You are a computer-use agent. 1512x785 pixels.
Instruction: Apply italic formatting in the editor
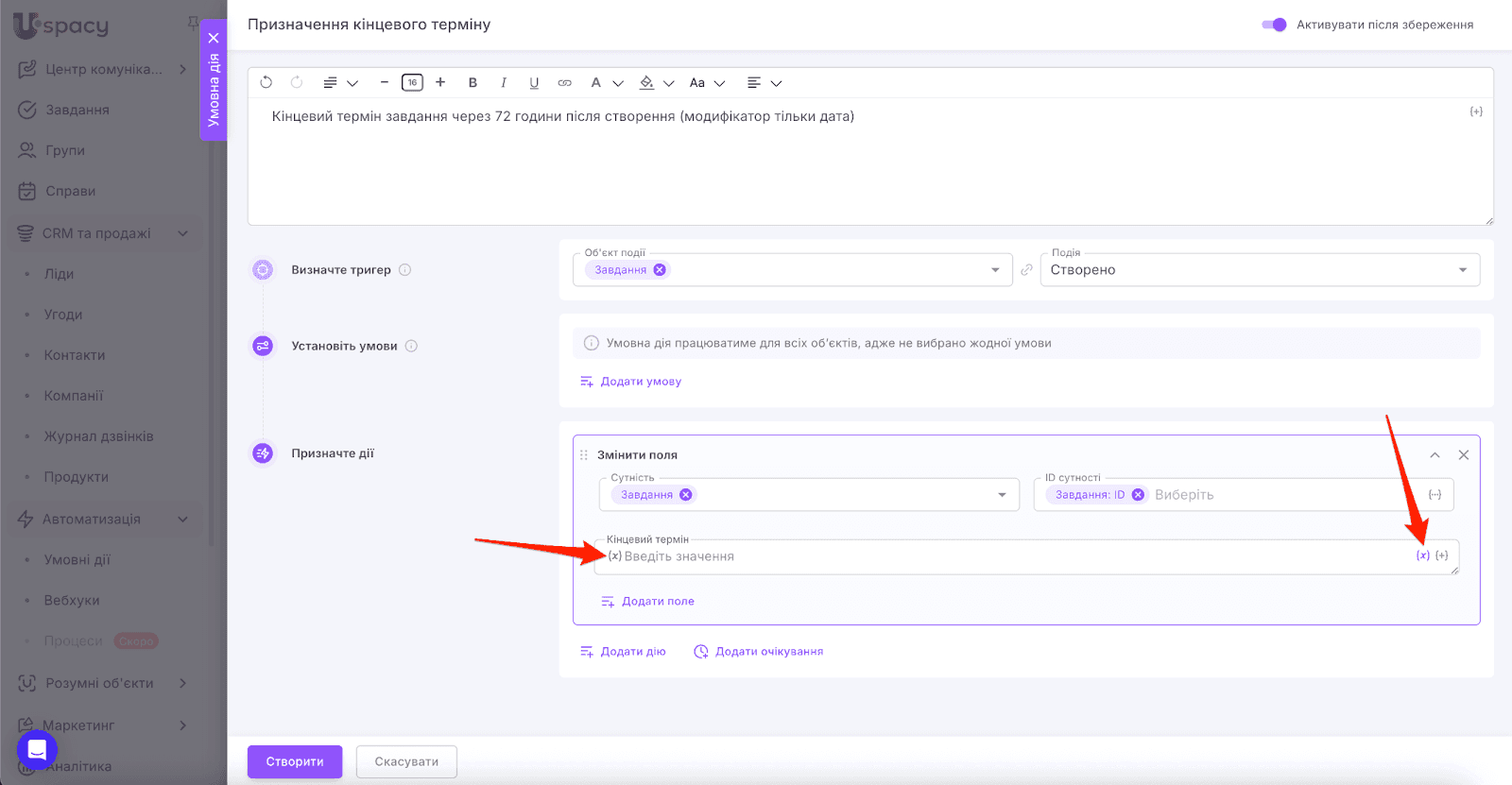click(x=504, y=83)
